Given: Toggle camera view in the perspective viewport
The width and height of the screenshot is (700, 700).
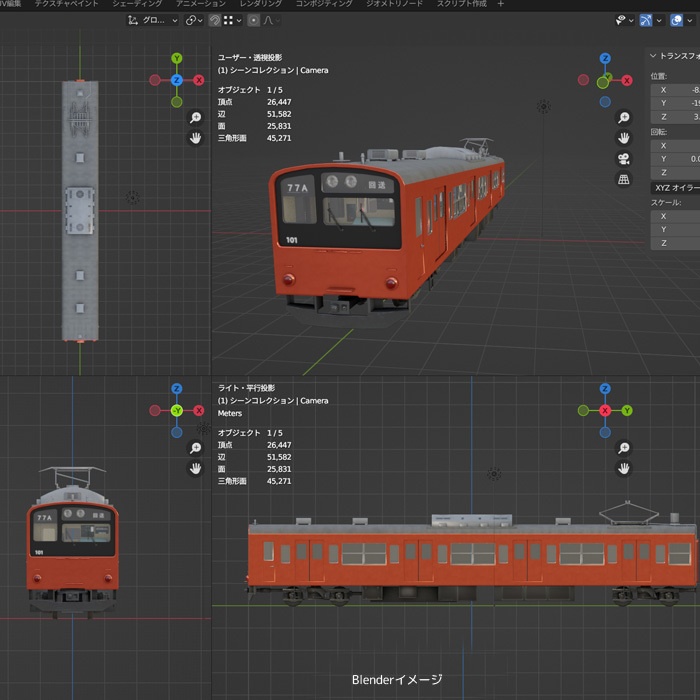Looking at the screenshot, I should tap(623, 159).
